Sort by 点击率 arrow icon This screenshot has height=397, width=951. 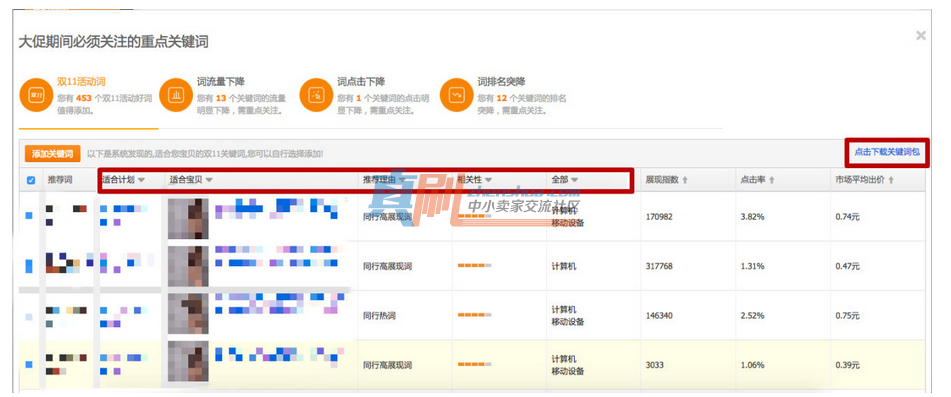771,180
